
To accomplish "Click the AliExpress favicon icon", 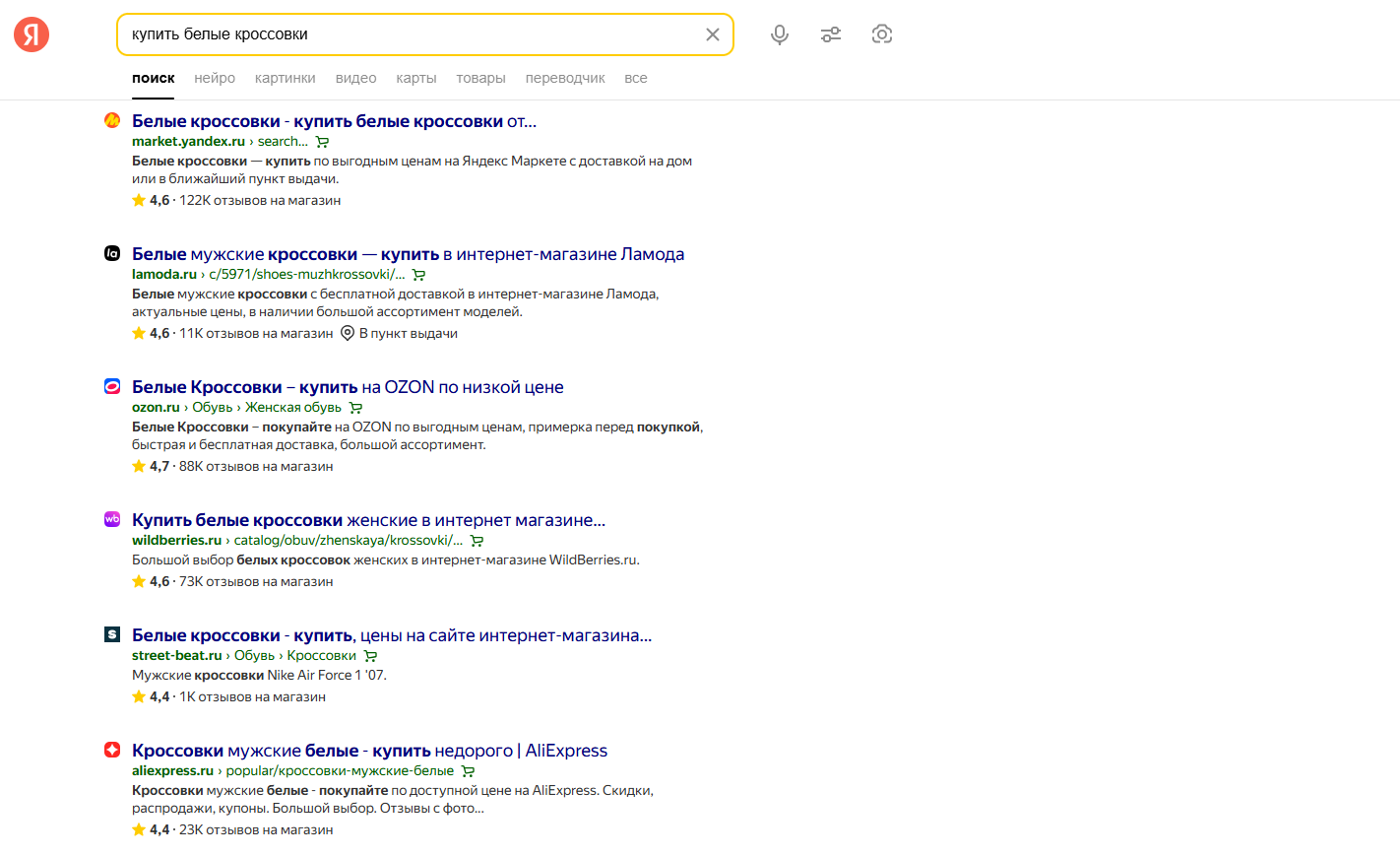I will point(112,750).
